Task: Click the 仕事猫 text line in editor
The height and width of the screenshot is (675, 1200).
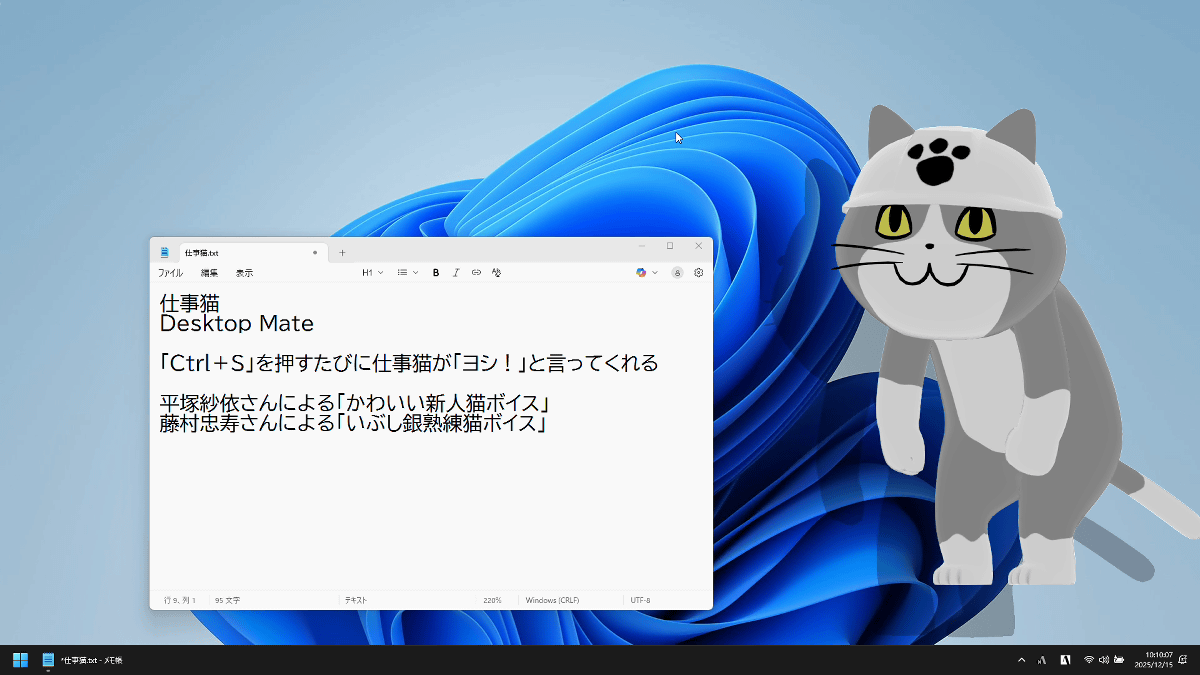Action: click(189, 302)
